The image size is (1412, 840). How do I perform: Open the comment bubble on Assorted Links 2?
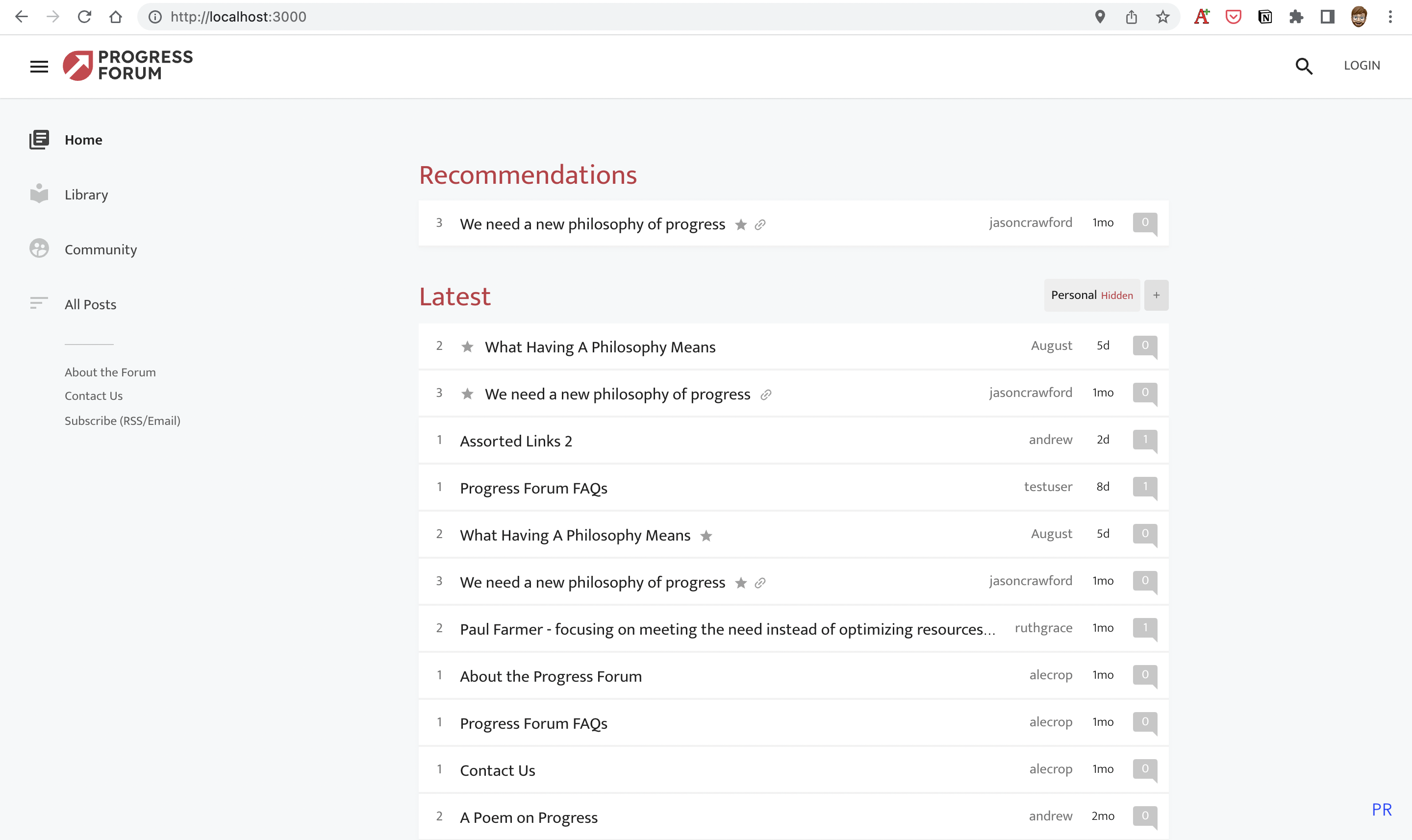1144,440
